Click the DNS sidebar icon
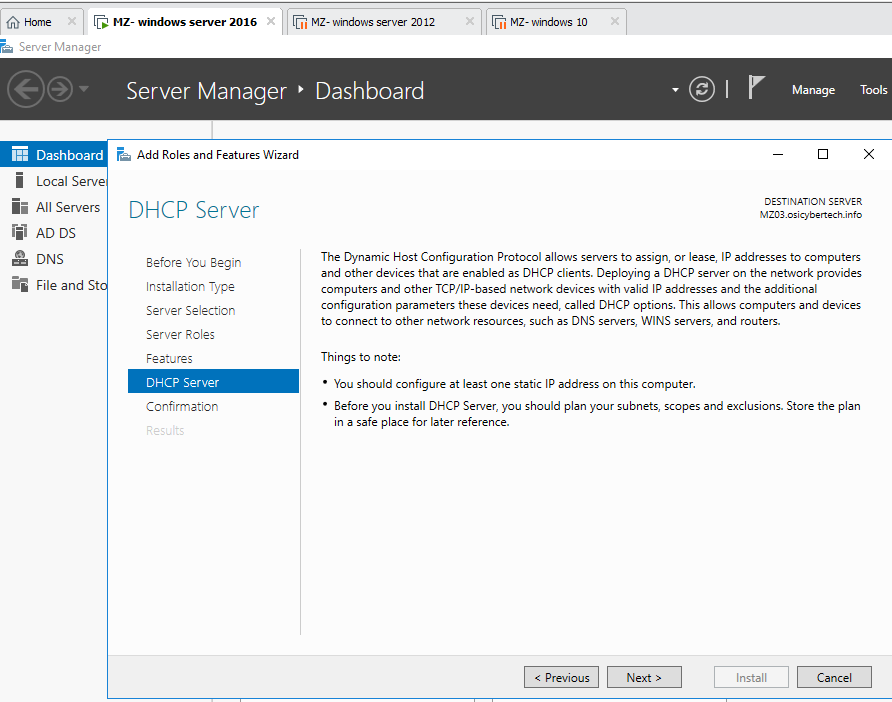The image size is (892, 702). coord(20,258)
